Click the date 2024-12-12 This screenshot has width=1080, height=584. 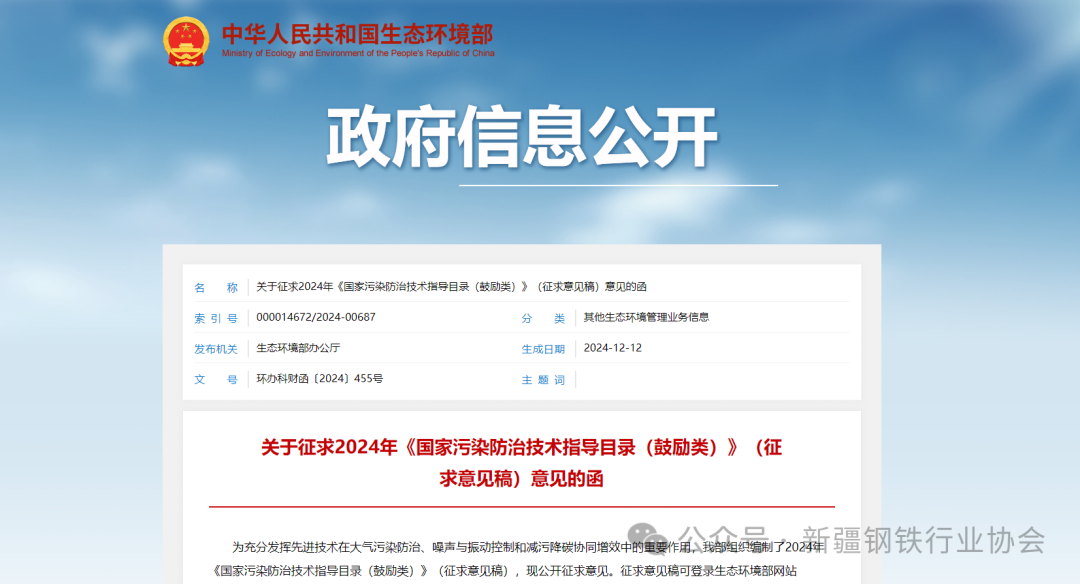(x=612, y=349)
